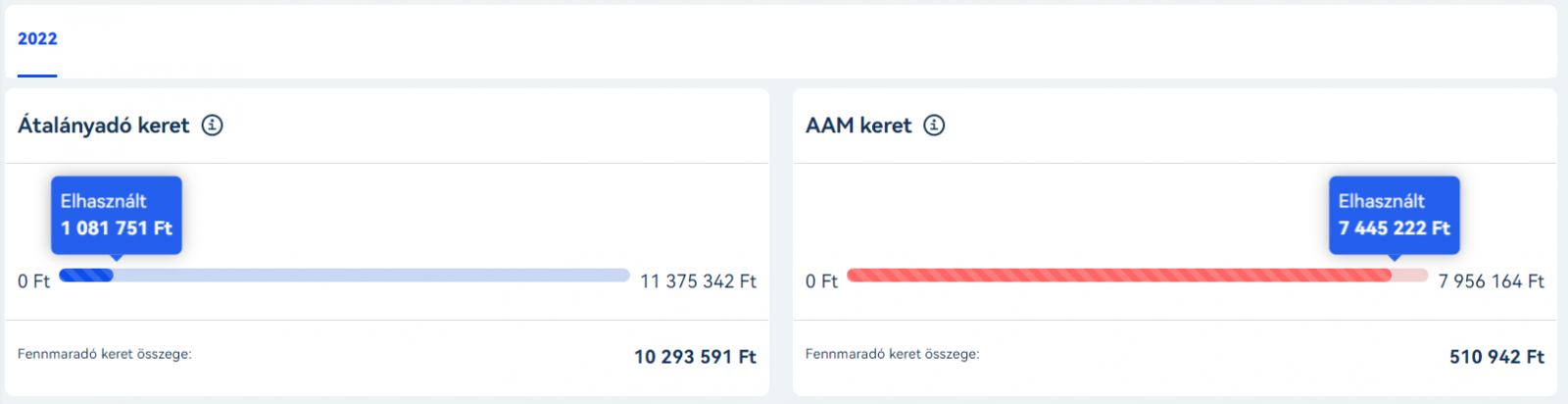
Task: Click the 510 942 Ft remaining amount
Action: (1496, 357)
